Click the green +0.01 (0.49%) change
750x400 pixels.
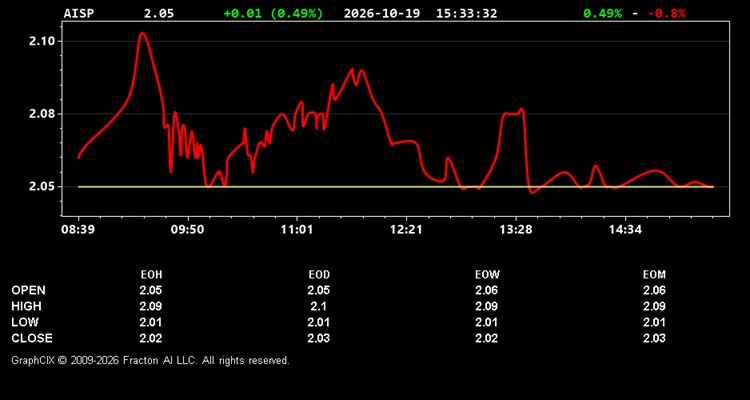coord(273,13)
